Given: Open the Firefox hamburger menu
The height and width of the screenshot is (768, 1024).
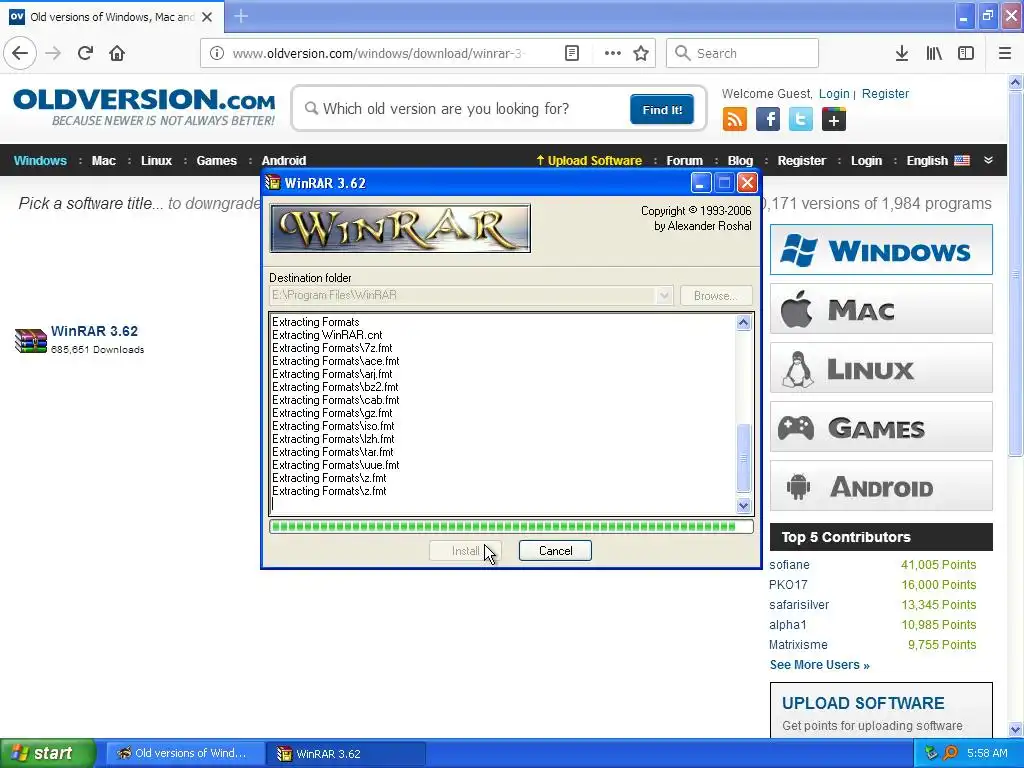Looking at the screenshot, I should coord(1005,53).
